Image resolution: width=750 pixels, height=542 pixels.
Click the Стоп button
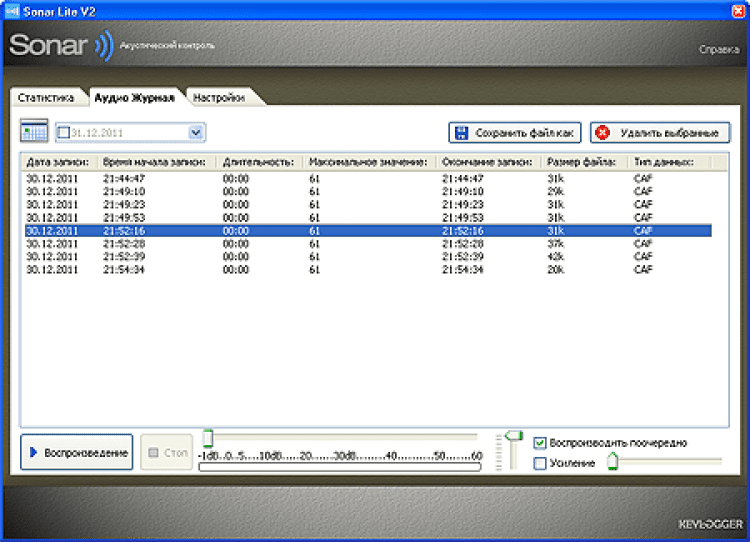coord(166,452)
